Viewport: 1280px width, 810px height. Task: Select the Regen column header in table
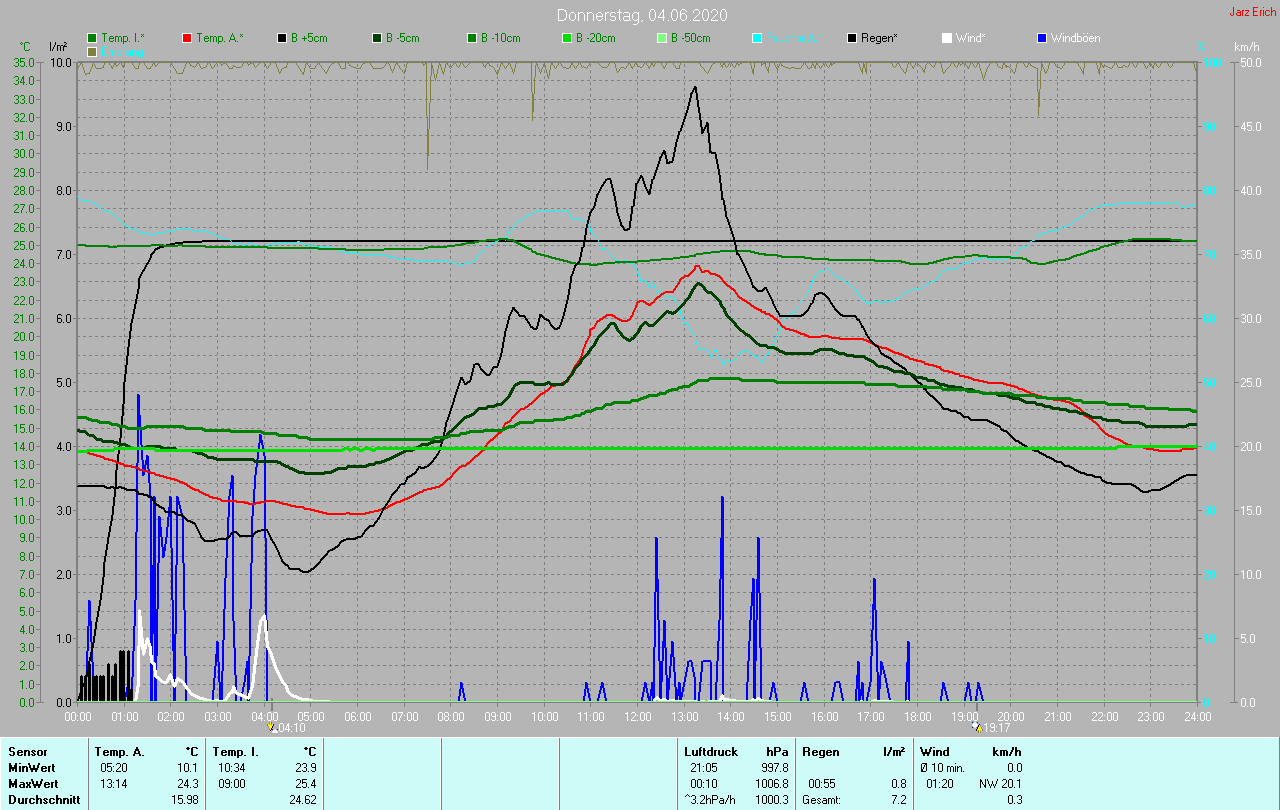point(821,751)
